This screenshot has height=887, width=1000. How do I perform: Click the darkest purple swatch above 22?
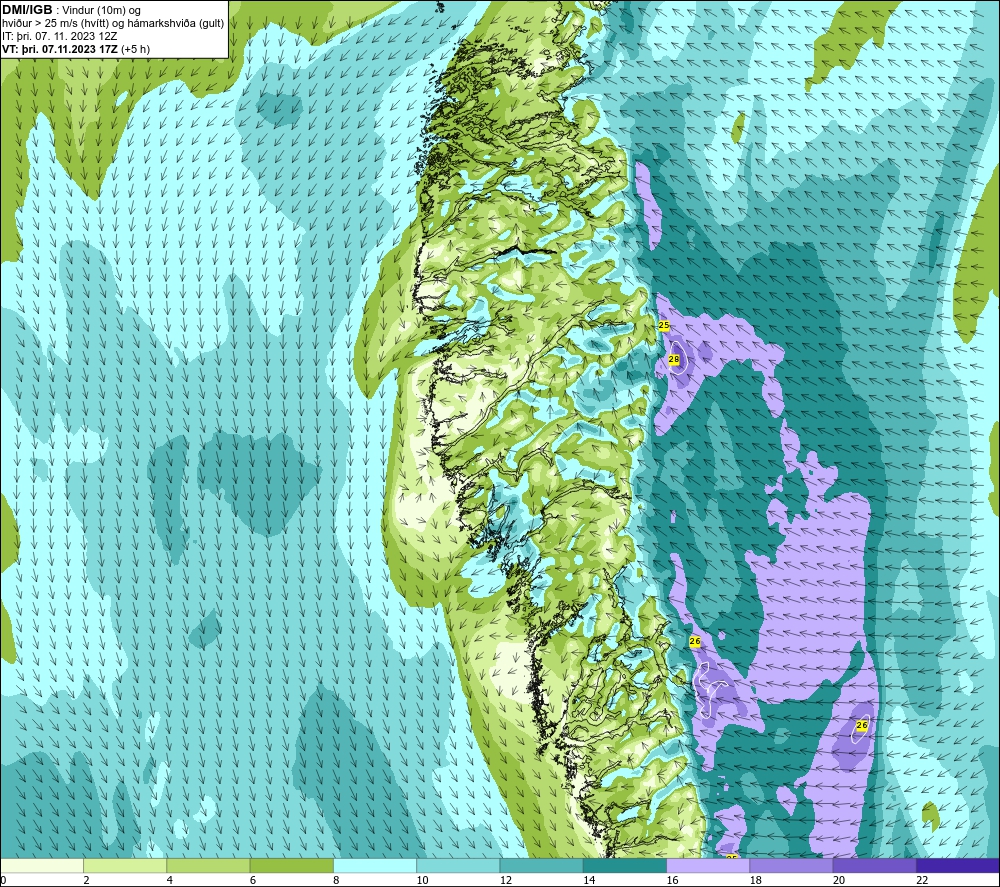[958, 865]
